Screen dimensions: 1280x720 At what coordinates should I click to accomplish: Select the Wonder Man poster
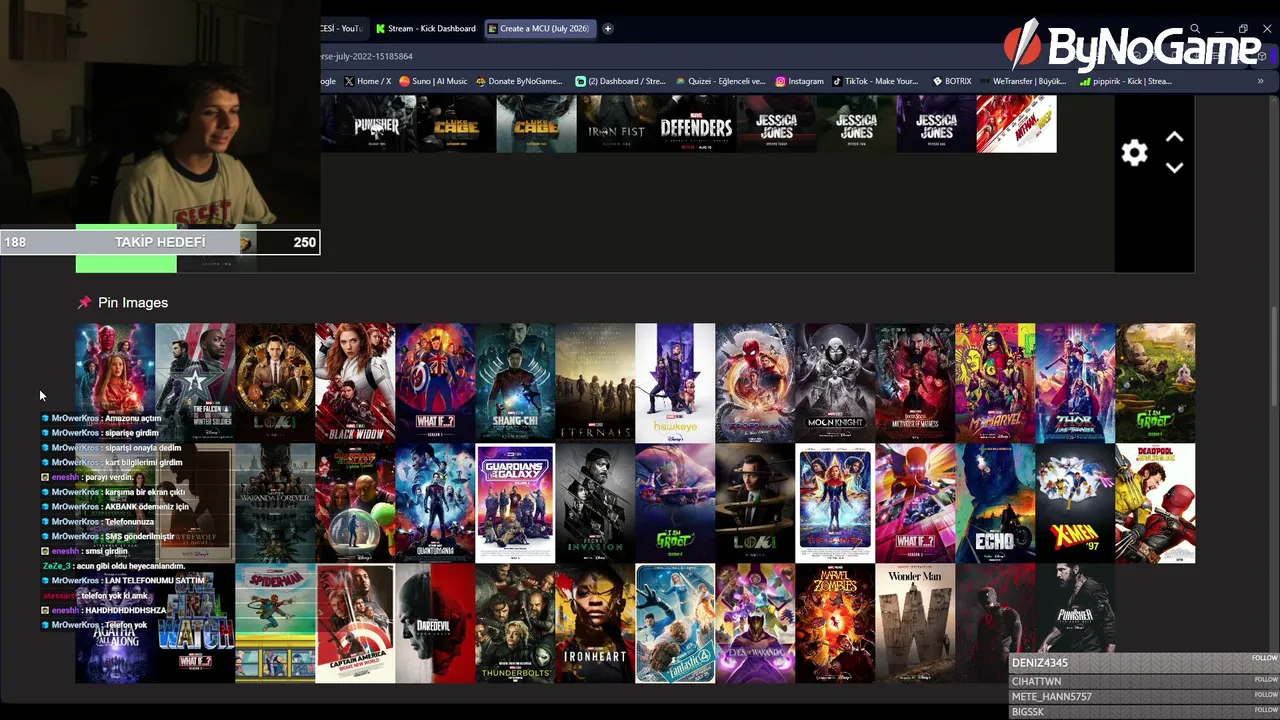(915, 623)
